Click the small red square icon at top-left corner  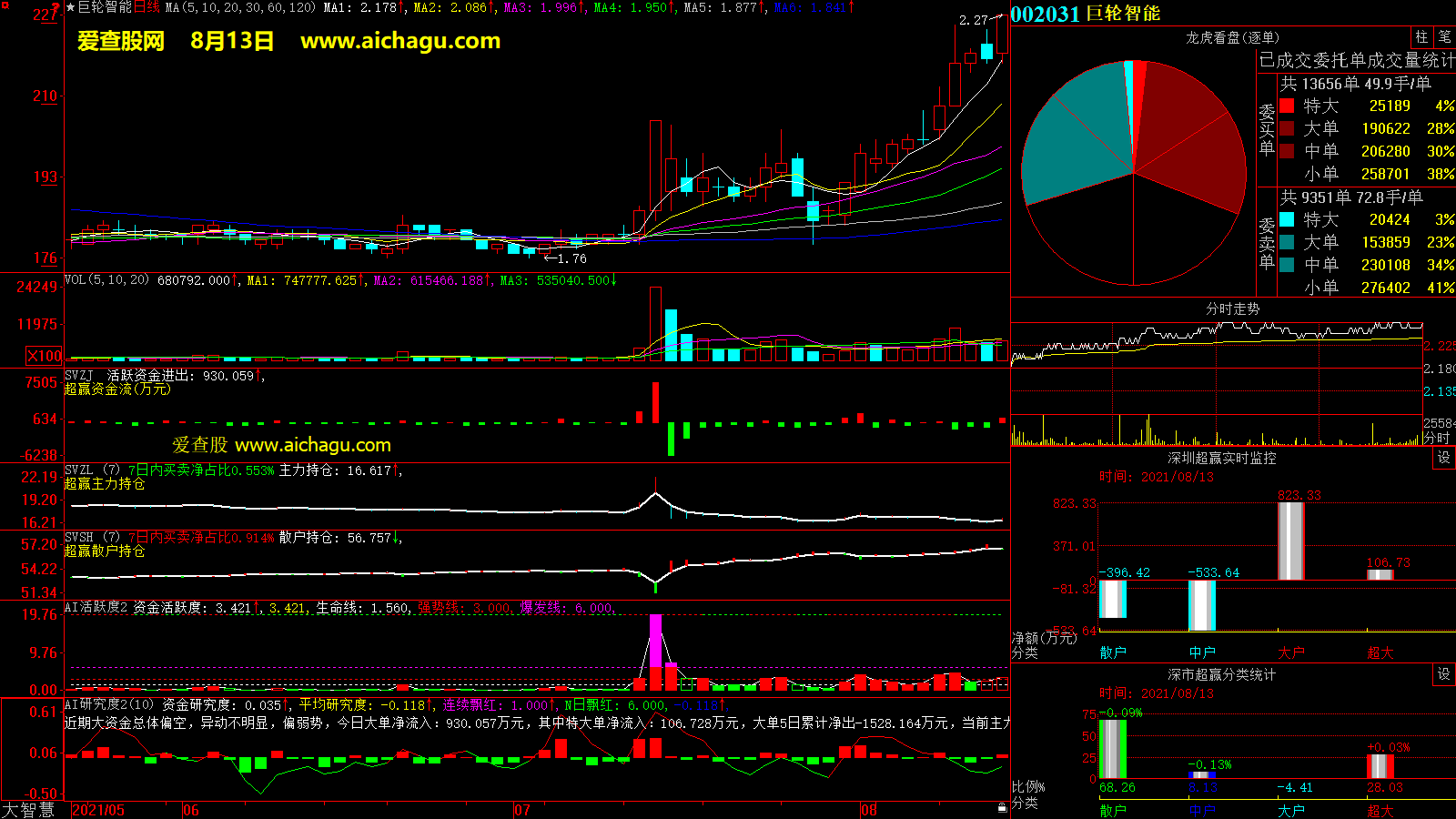(x=5, y=6)
